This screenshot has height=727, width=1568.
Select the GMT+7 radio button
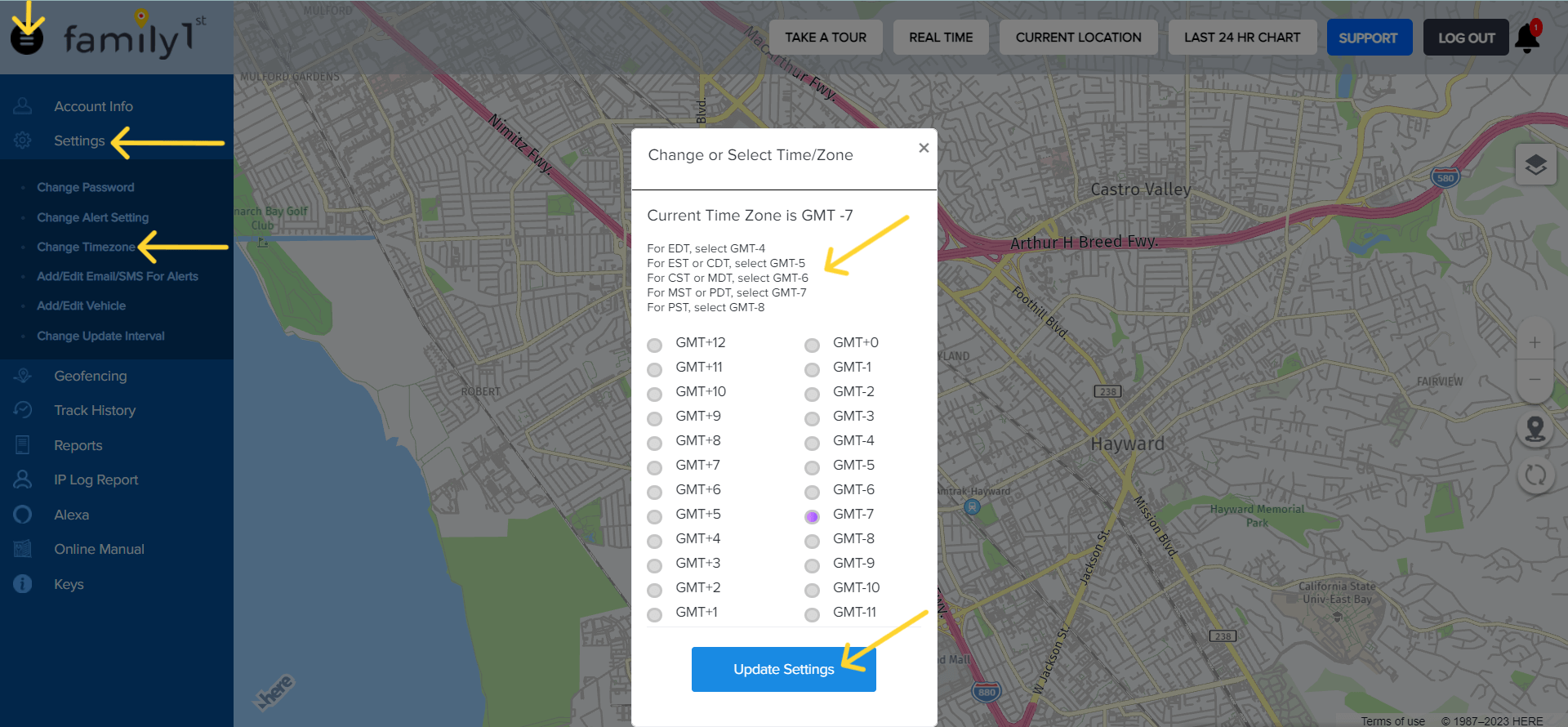(654, 467)
